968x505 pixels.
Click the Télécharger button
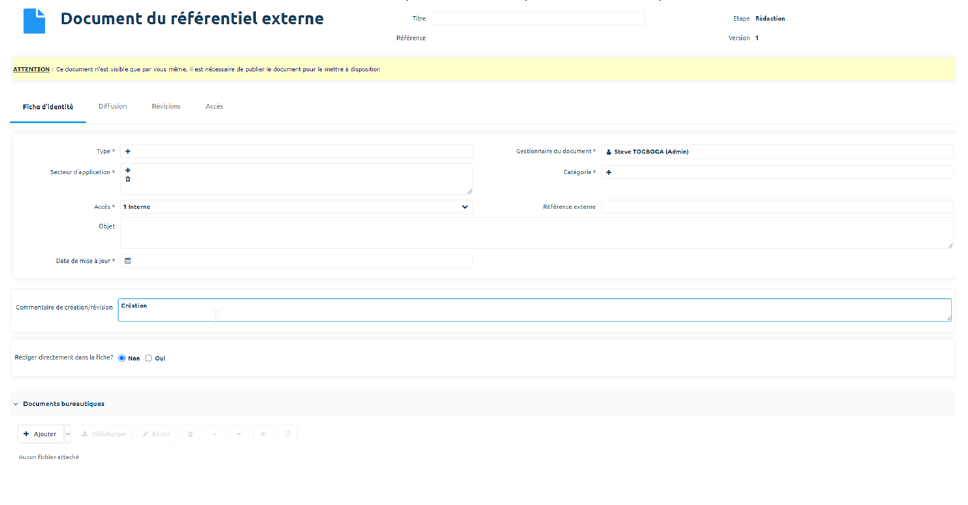(x=104, y=434)
